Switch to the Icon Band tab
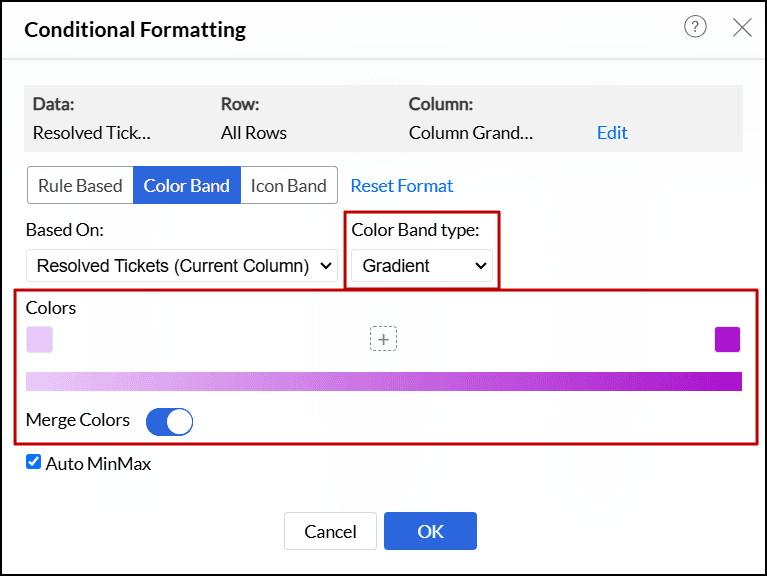The image size is (767, 576). click(x=288, y=186)
